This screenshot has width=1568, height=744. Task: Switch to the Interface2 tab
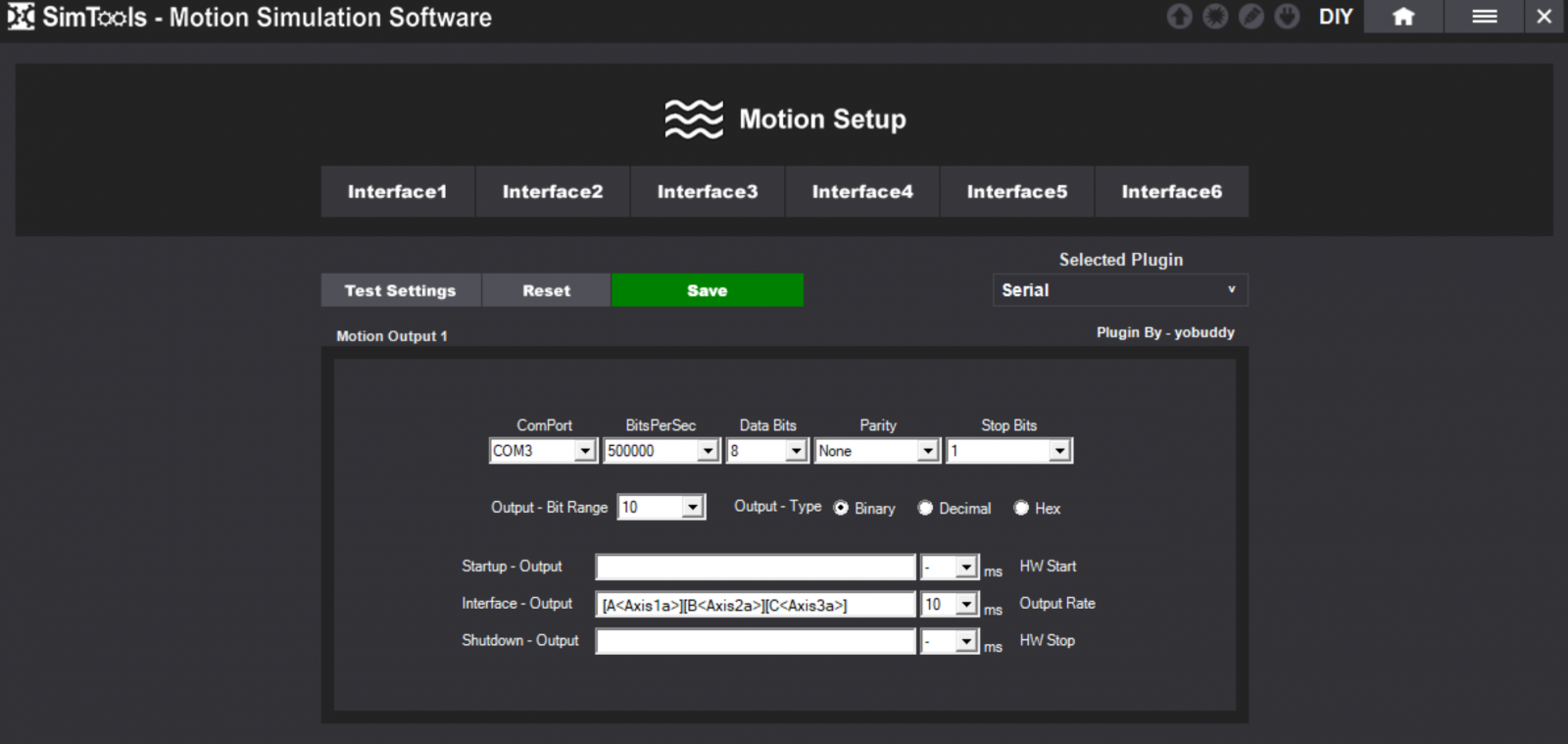tap(553, 192)
